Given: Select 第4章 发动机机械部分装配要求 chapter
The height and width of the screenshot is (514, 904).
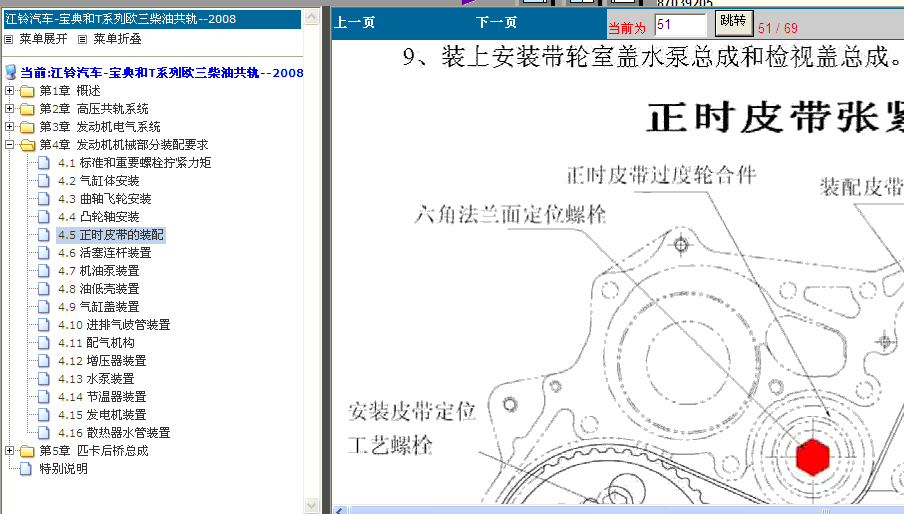Looking at the screenshot, I should point(124,145).
